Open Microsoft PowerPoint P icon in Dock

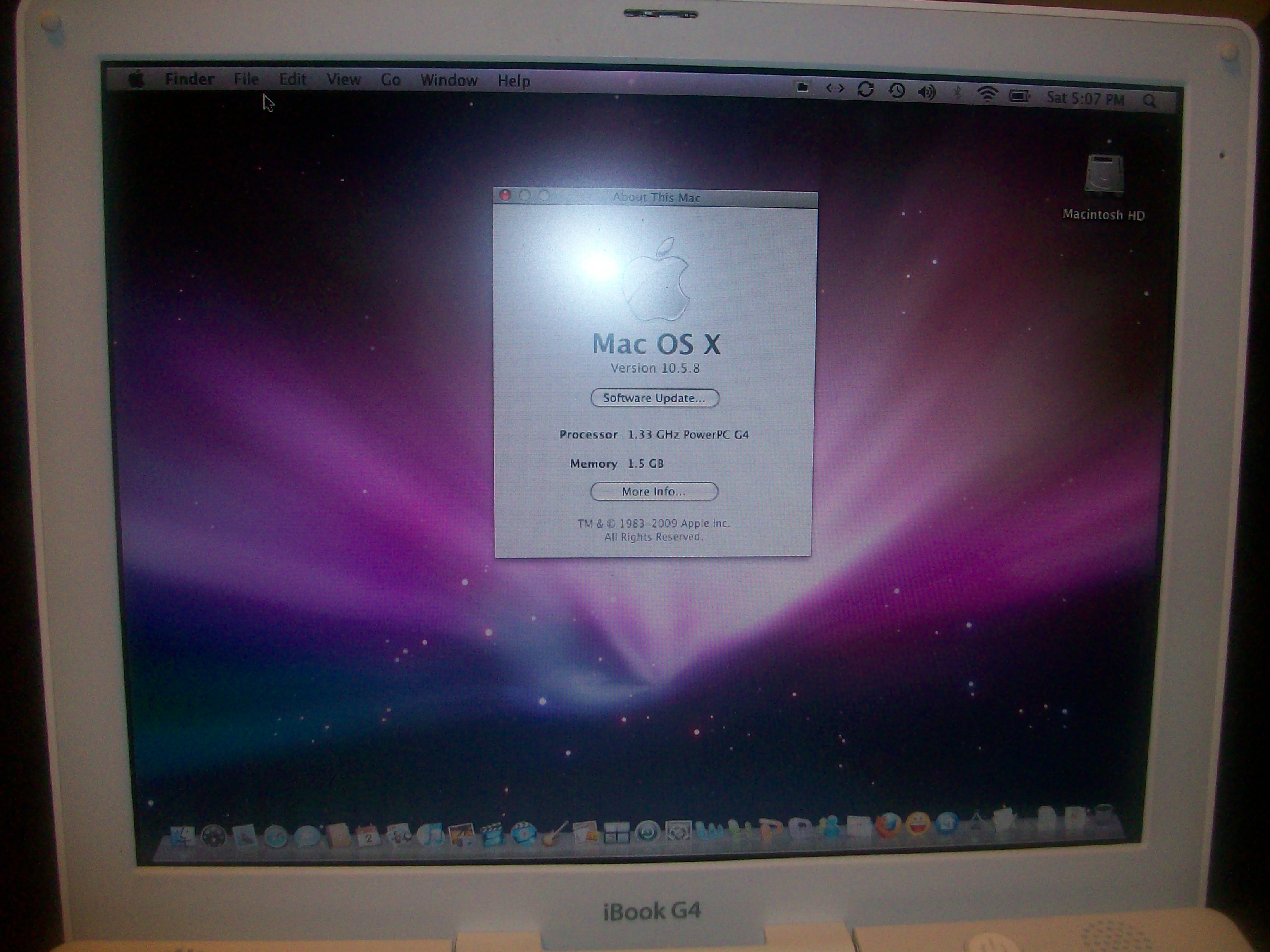(x=771, y=828)
